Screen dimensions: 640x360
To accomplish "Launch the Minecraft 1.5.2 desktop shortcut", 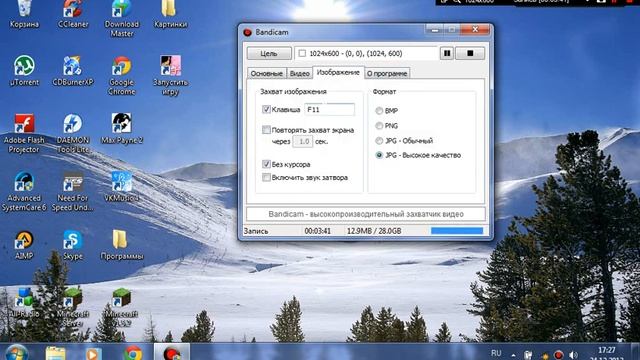I will [122, 307].
